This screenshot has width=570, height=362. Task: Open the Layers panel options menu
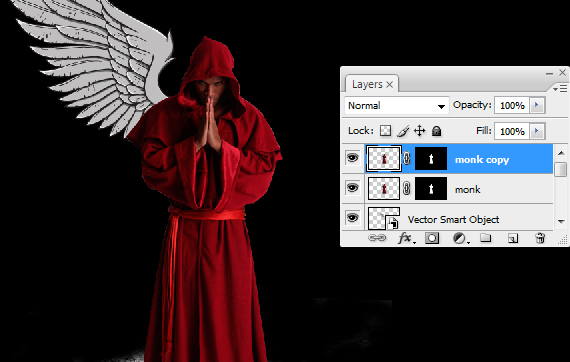(560, 88)
